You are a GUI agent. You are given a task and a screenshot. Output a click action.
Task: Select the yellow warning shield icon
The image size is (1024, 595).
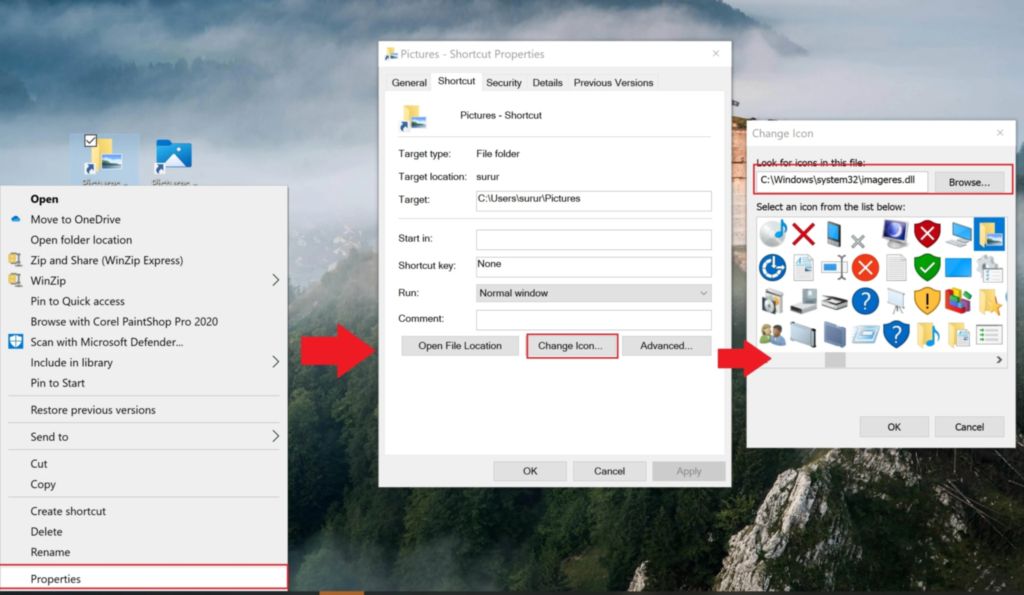click(927, 301)
